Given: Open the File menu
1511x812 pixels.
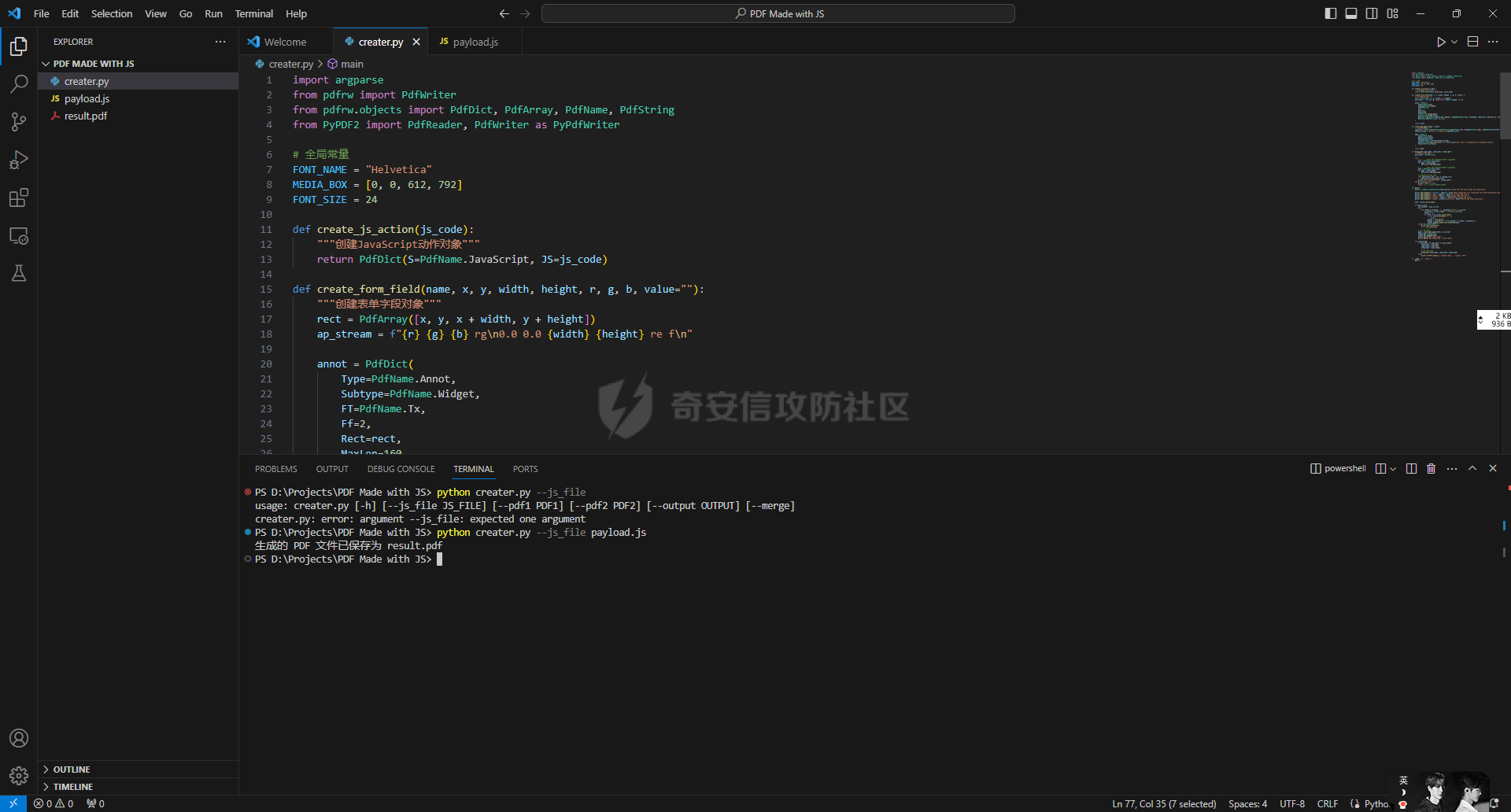Looking at the screenshot, I should click(42, 13).
